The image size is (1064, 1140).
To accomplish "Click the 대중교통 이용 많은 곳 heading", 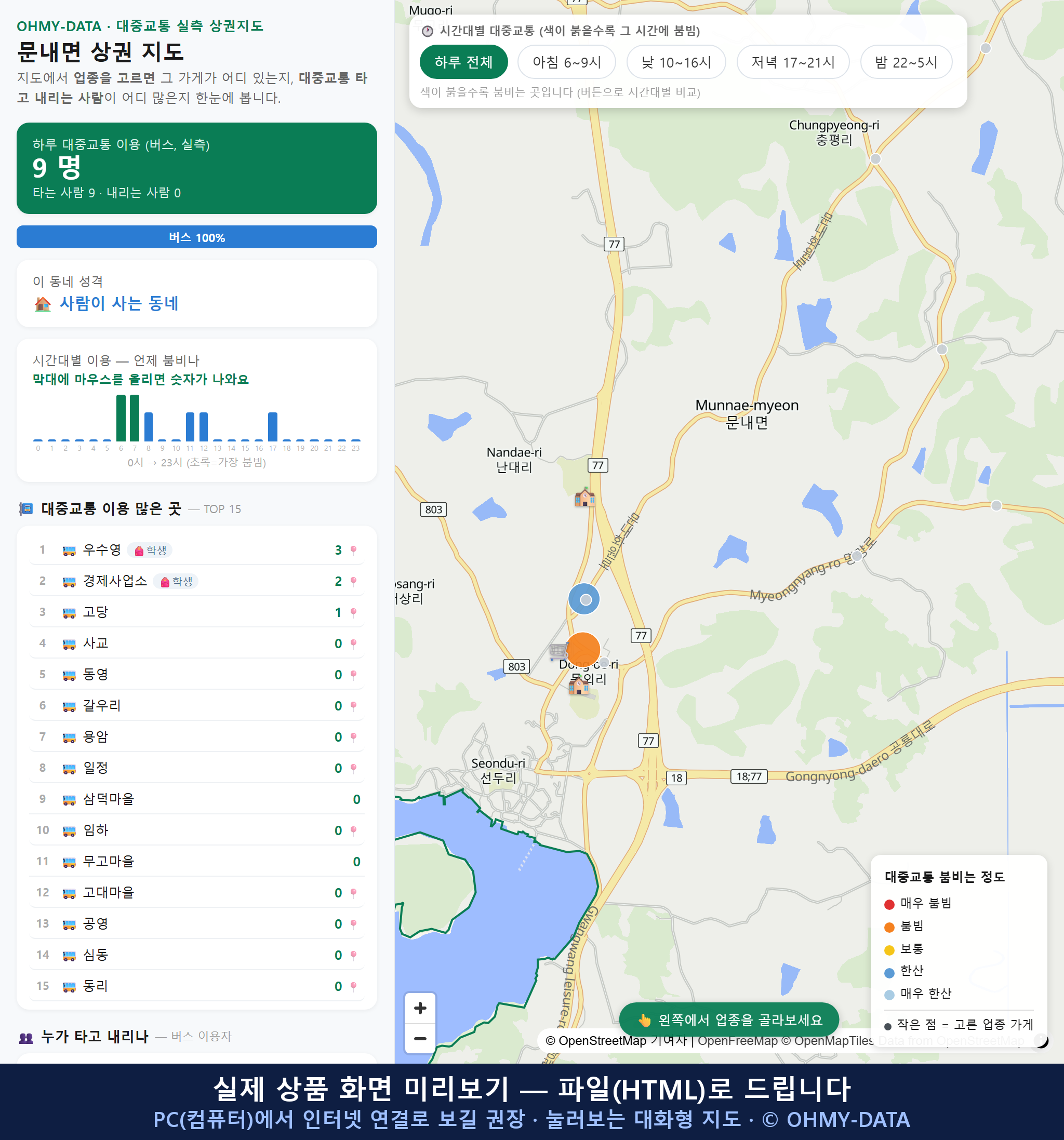I will pyautogui.click(x=111, y=508).
